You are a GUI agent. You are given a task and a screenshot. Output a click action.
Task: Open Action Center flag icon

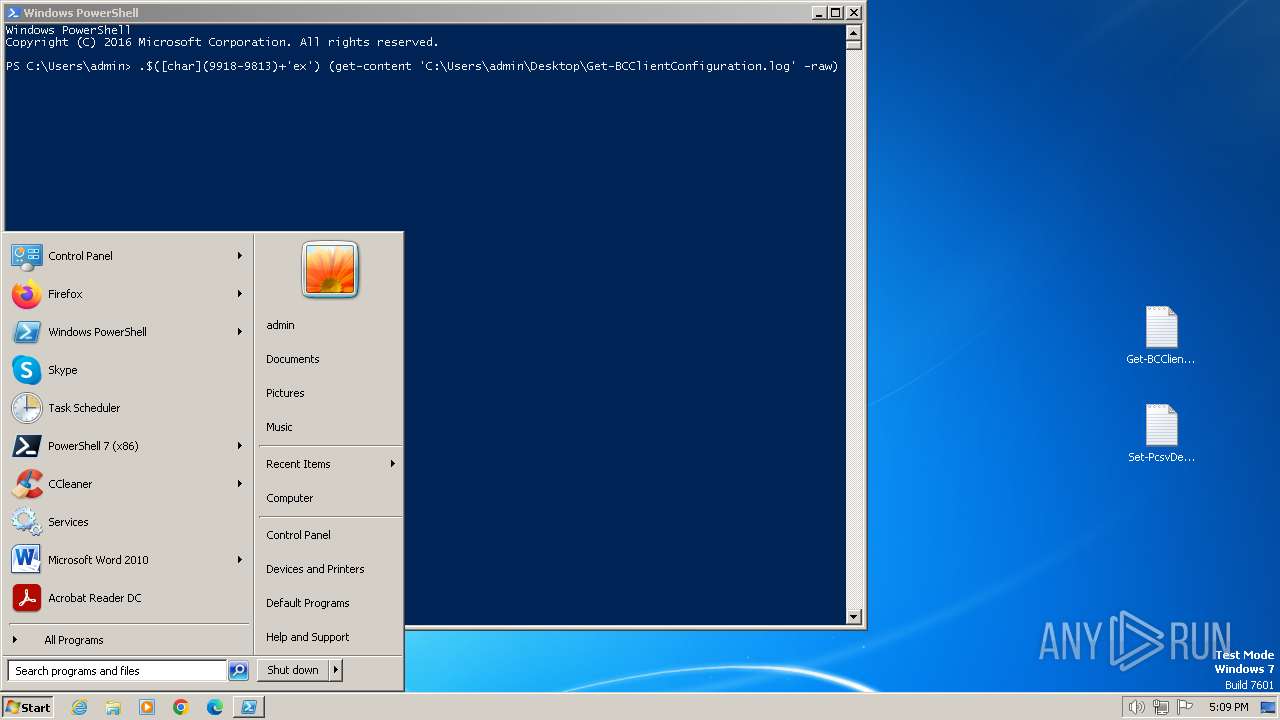(x=1185, y=707)
